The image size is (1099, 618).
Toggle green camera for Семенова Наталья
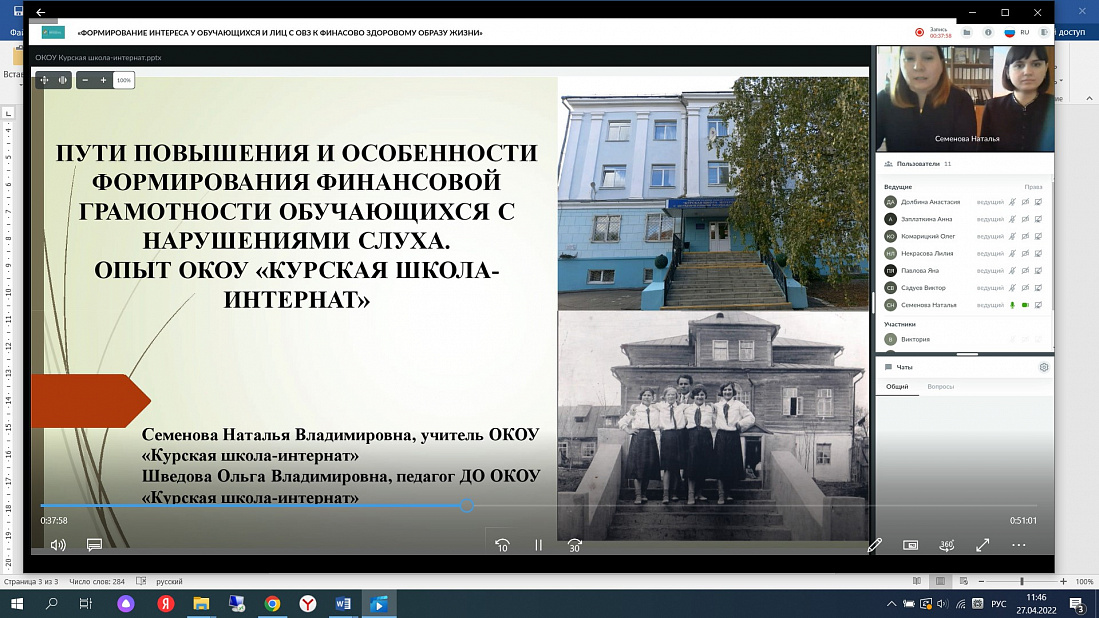point(1025,305)
